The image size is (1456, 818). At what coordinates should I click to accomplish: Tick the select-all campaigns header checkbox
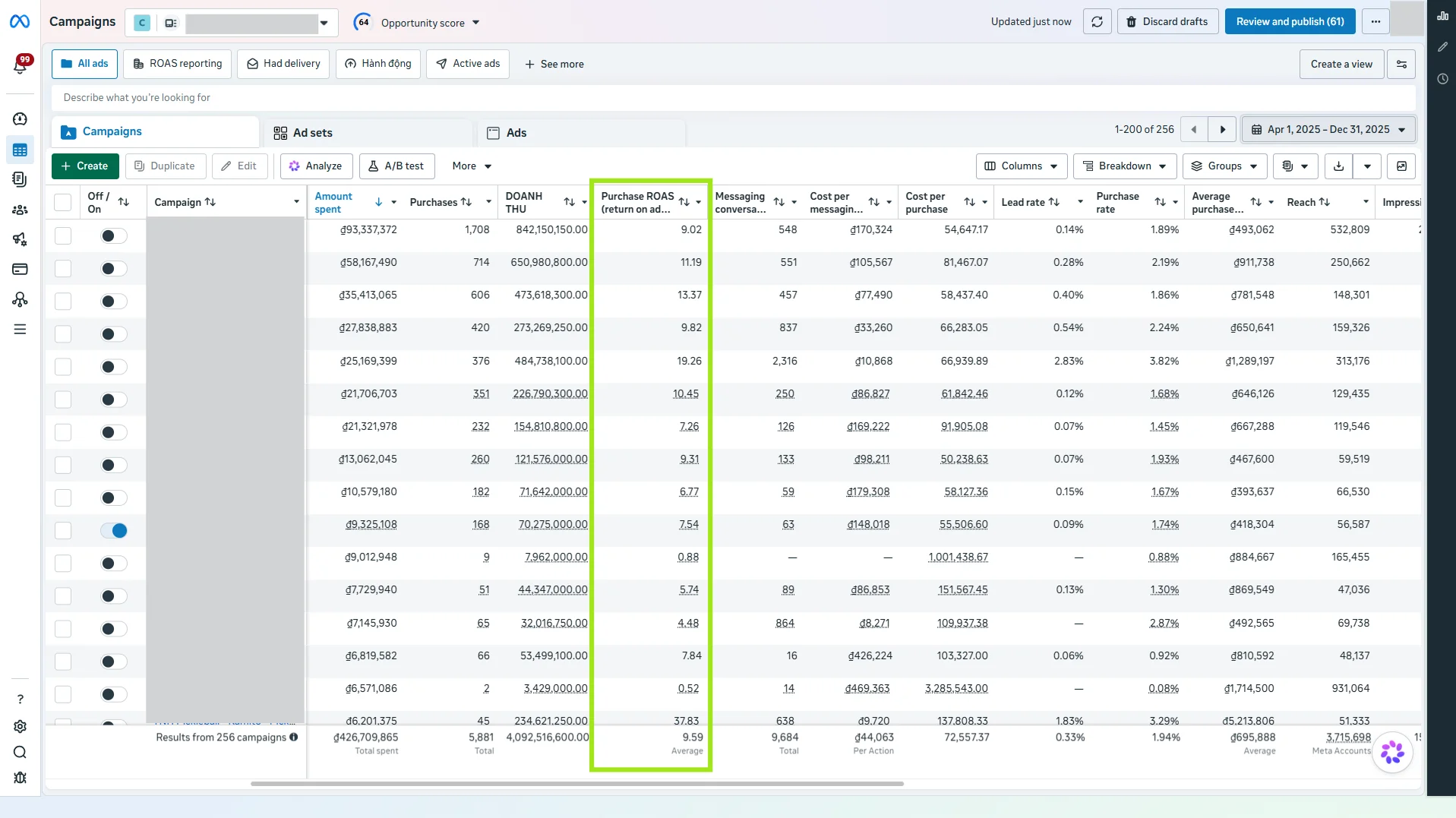click(63, 202)
